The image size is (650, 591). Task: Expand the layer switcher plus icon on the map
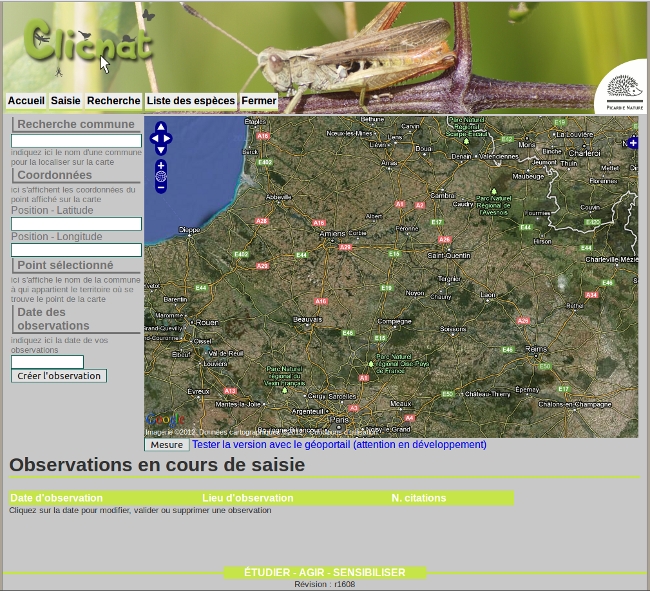coord(633,143)
